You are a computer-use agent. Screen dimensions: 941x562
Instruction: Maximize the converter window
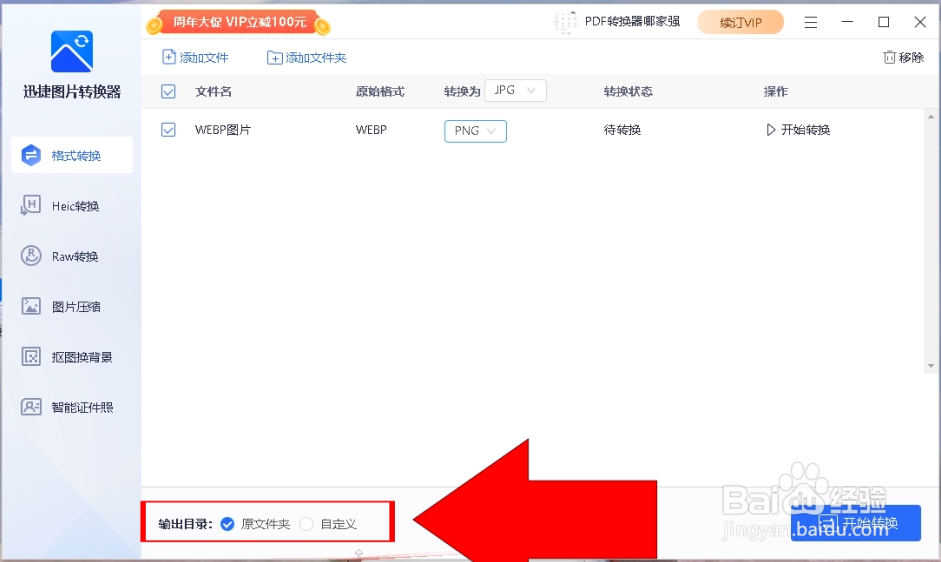pos(883,22)
